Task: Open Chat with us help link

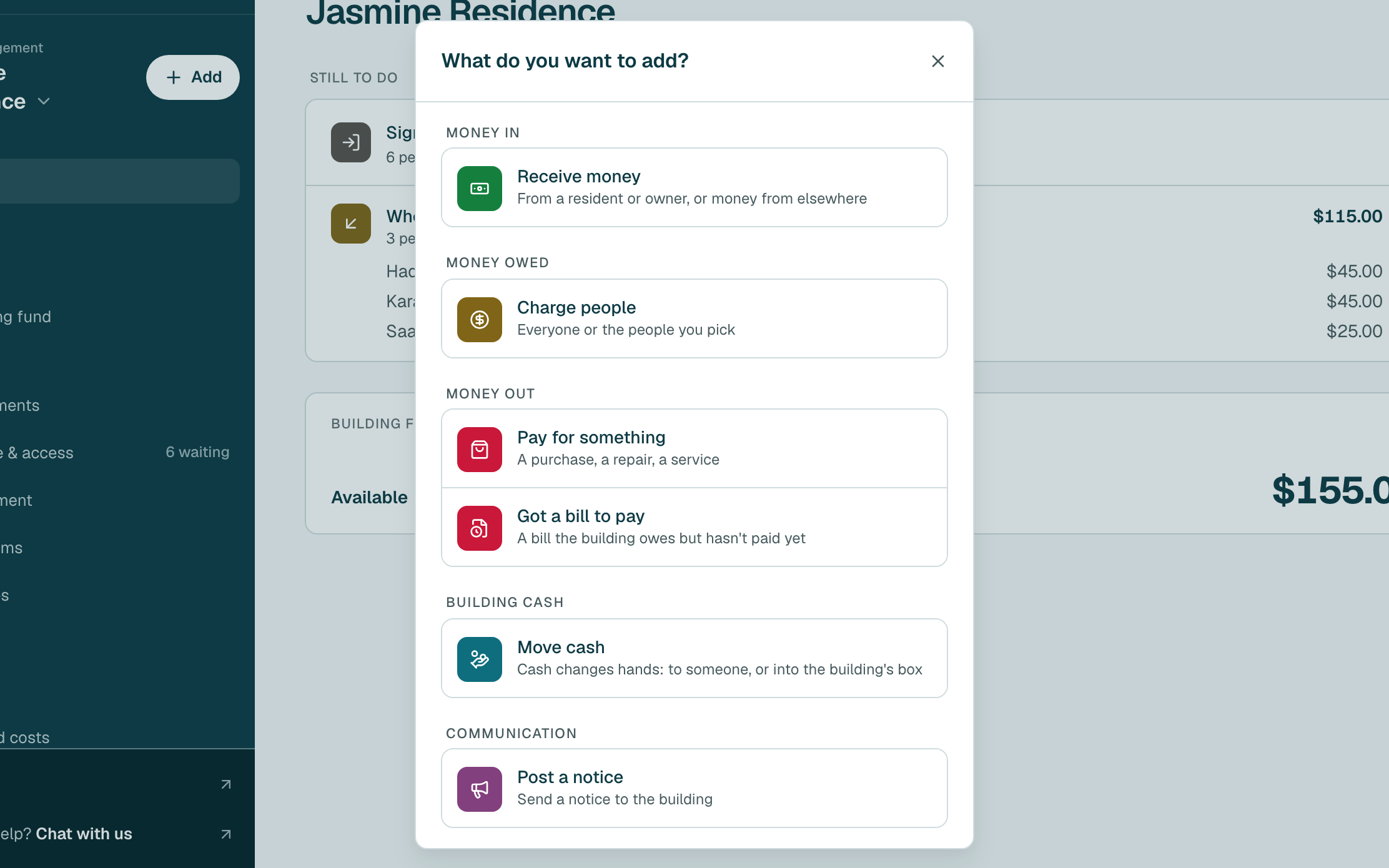Action: coord(84,834)
